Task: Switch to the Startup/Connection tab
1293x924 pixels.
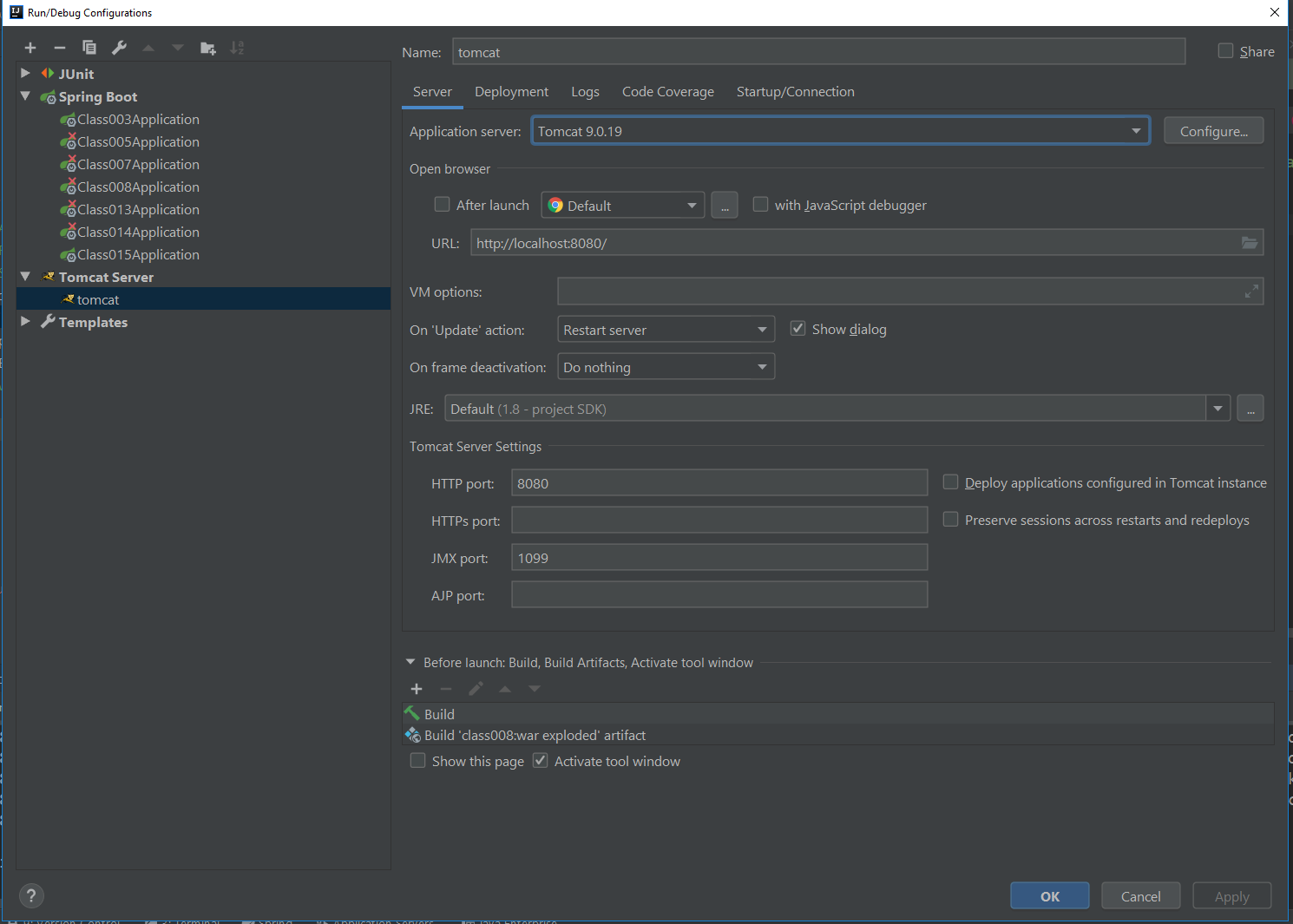Action: (x=795, y=92)
